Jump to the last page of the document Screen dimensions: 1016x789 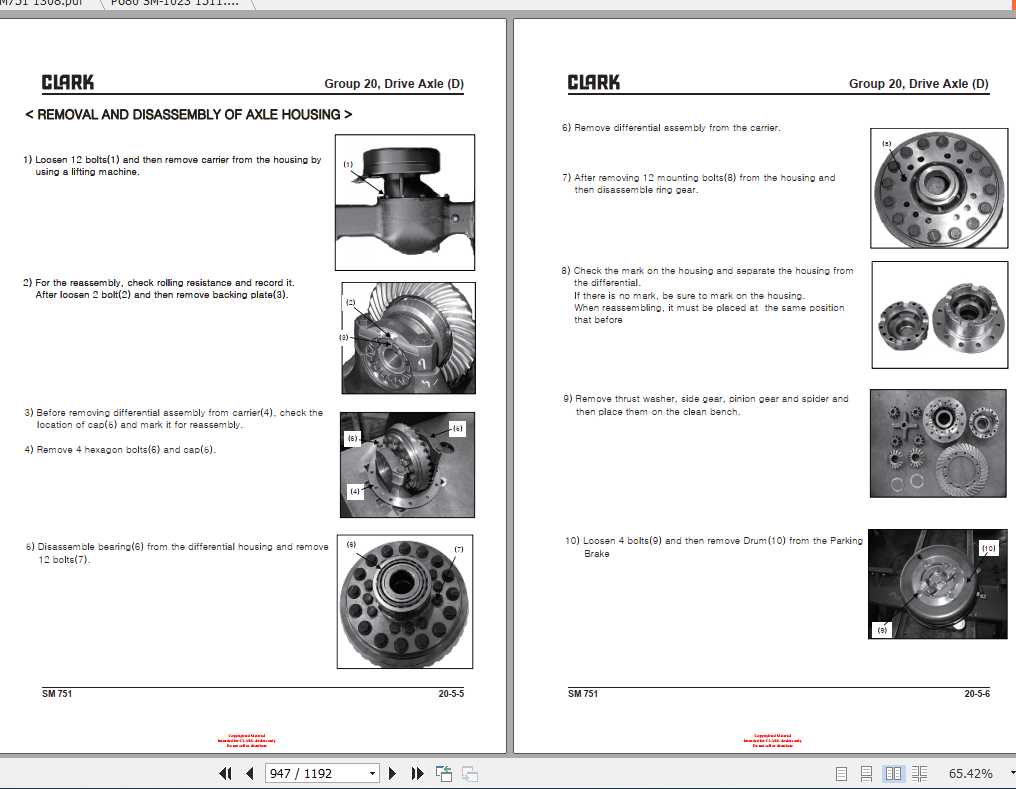coord(417,773)
